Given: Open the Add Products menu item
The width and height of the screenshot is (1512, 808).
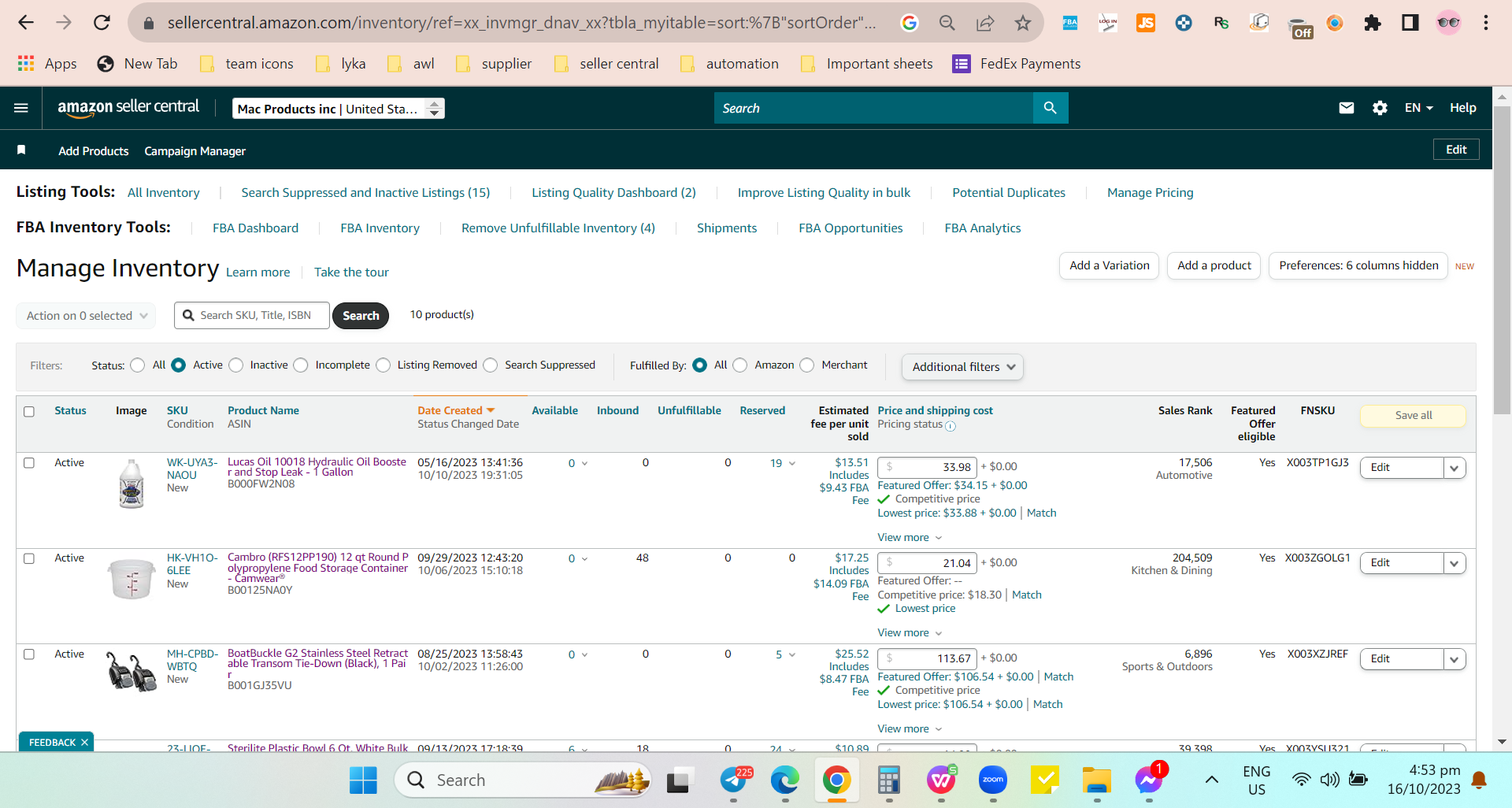Looking at the screenshot, I should 93,151.
